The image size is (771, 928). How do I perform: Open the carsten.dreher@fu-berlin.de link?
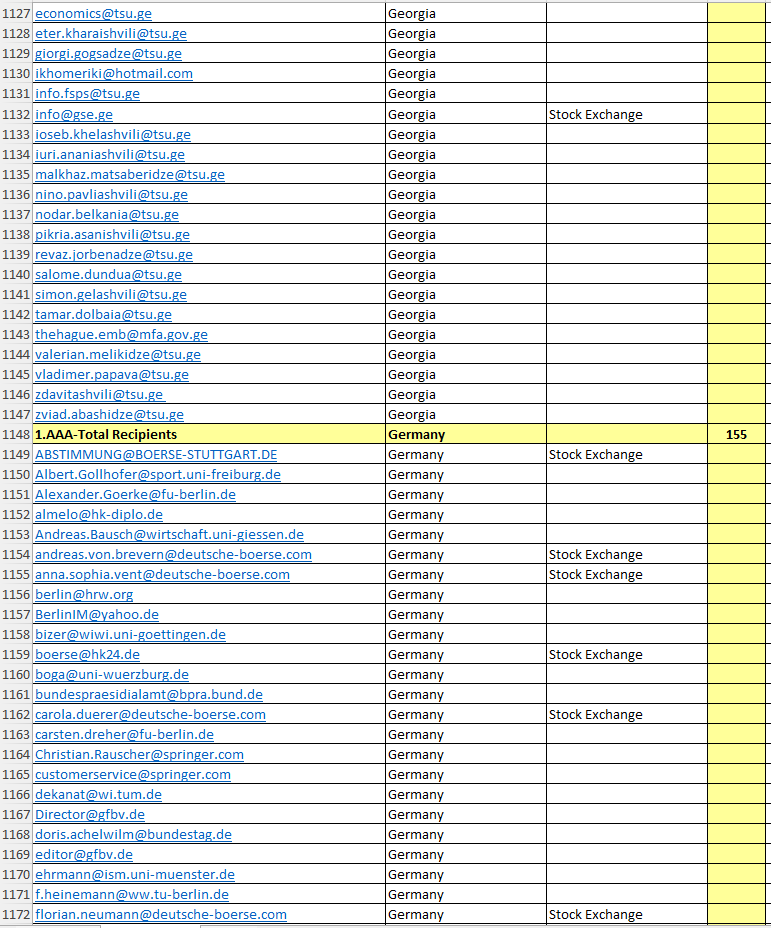[x=124, y=734]
